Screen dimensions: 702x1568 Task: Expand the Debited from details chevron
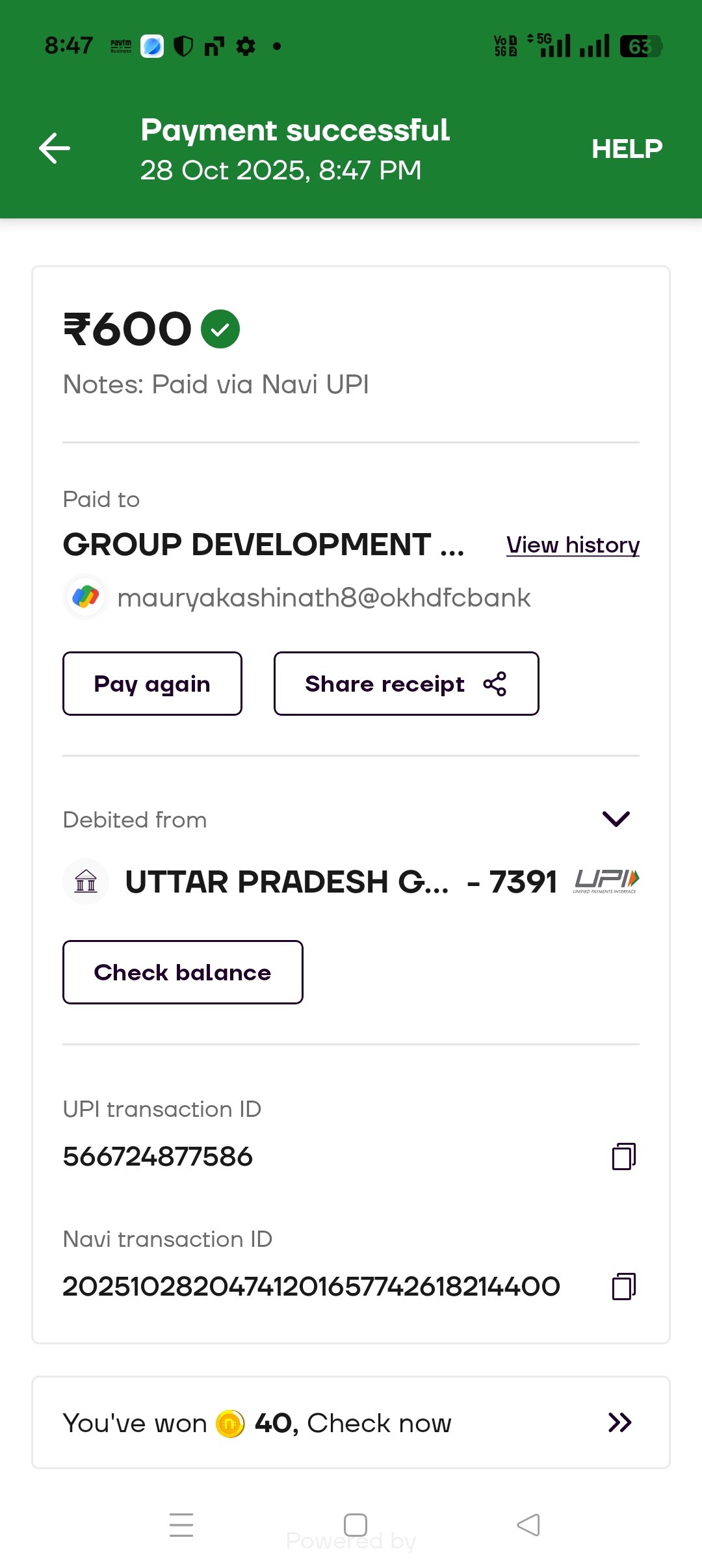pos(616,819)
